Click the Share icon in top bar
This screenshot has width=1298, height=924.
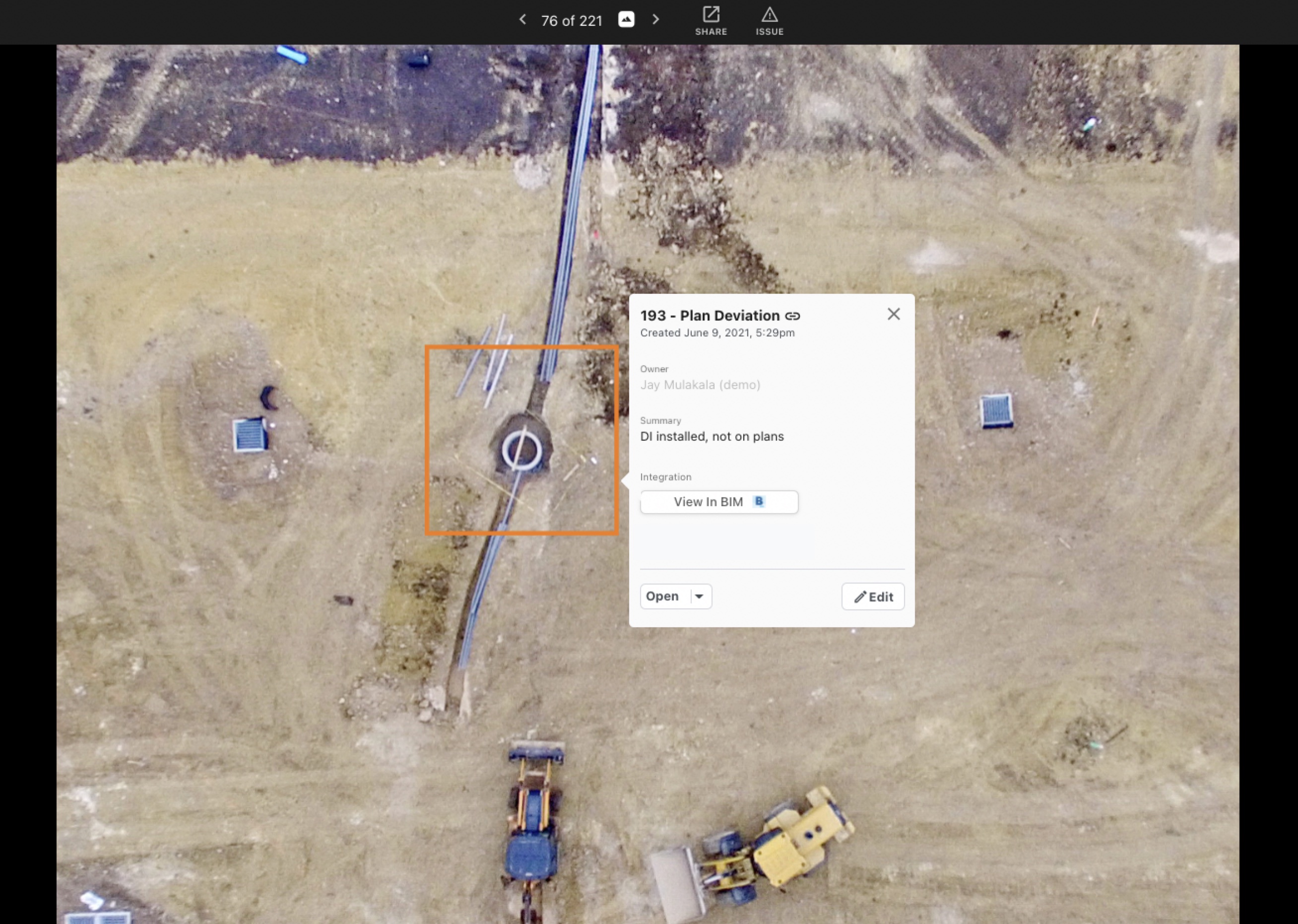tap(711, 15)
